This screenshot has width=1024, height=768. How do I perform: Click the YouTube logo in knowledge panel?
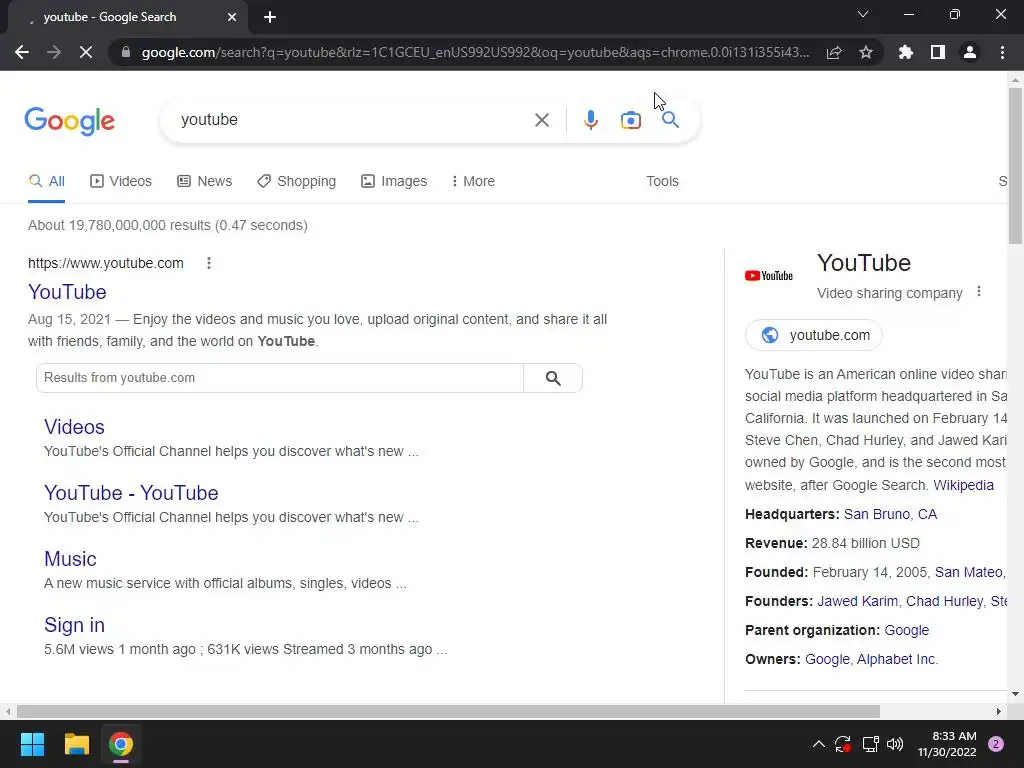[769, 276]
